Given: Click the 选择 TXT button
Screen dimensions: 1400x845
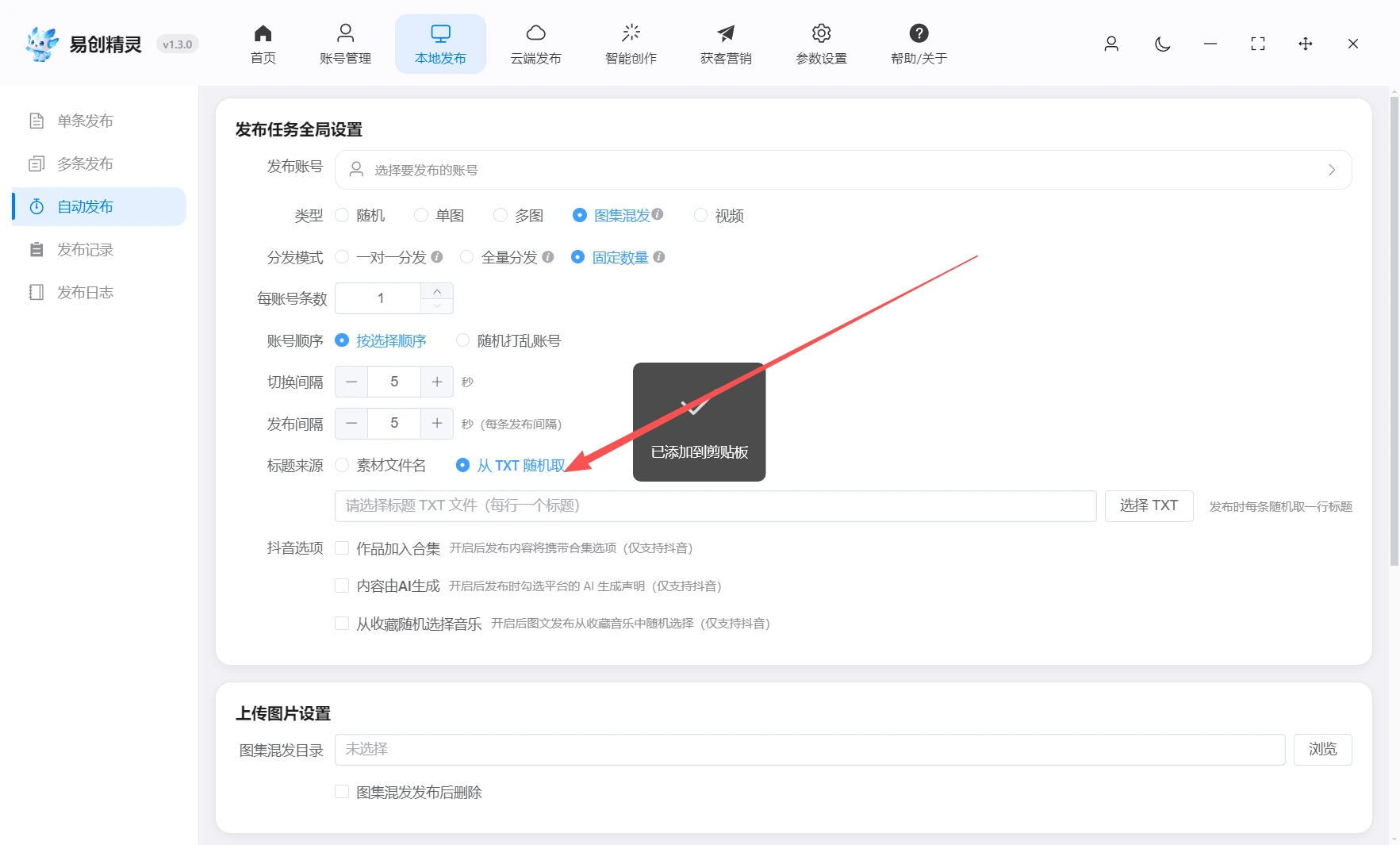Looking at the screenshot, I should (1149, 505).
